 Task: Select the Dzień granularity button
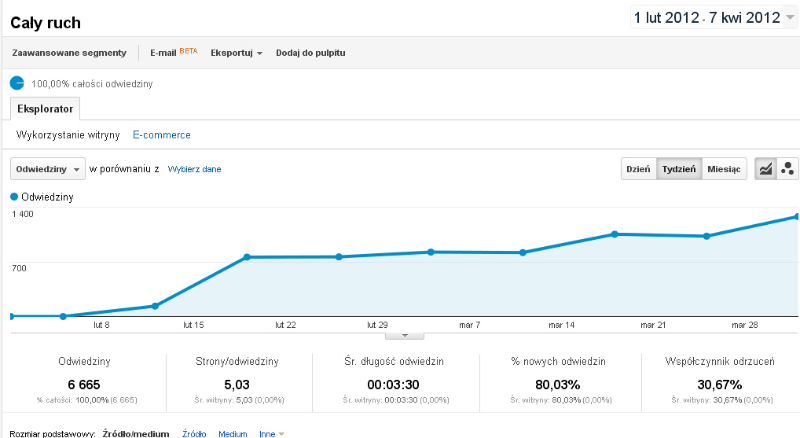click(x=638, y=169)
